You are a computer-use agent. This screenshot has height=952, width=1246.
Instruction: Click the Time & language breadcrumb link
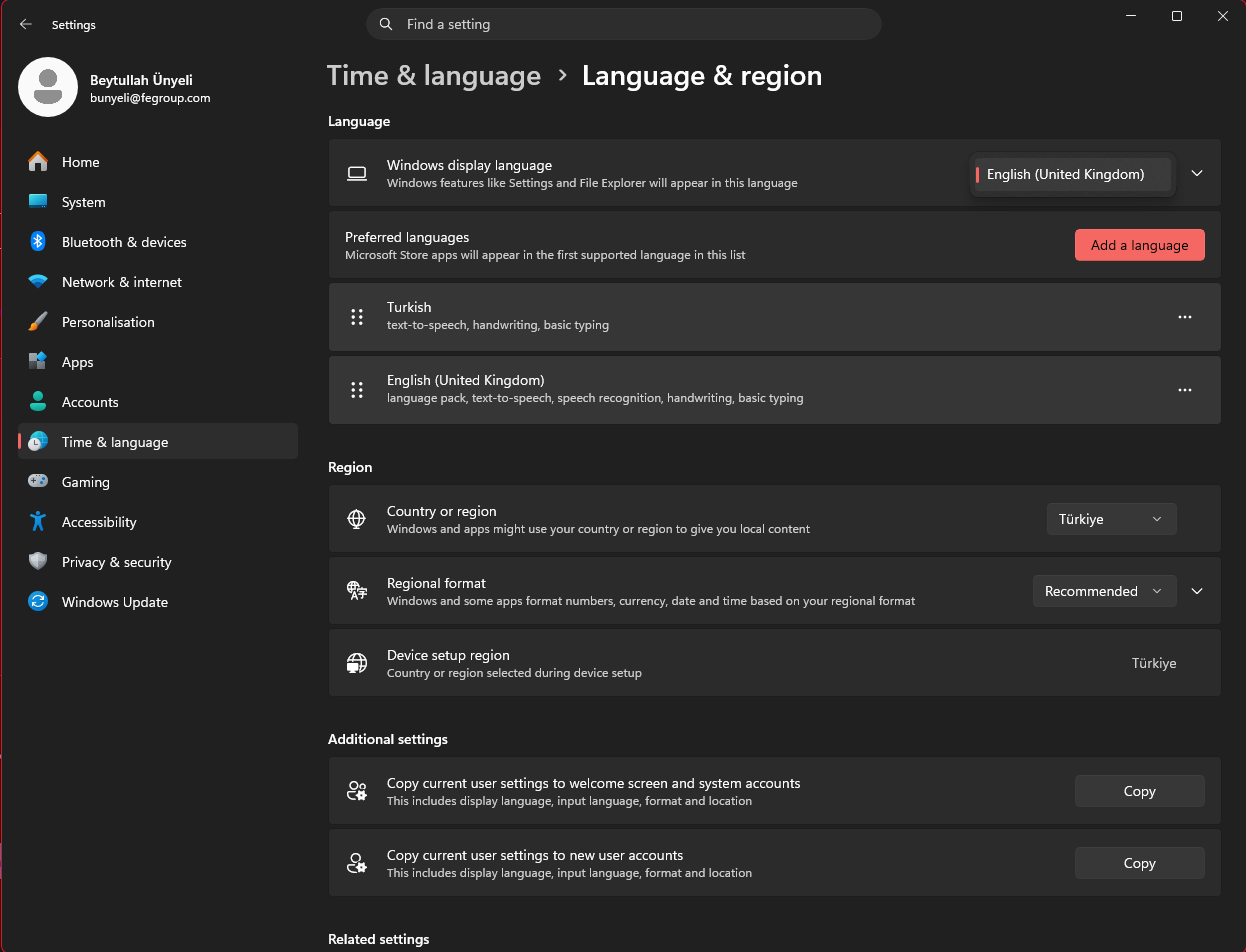click(x=434, y=76)
